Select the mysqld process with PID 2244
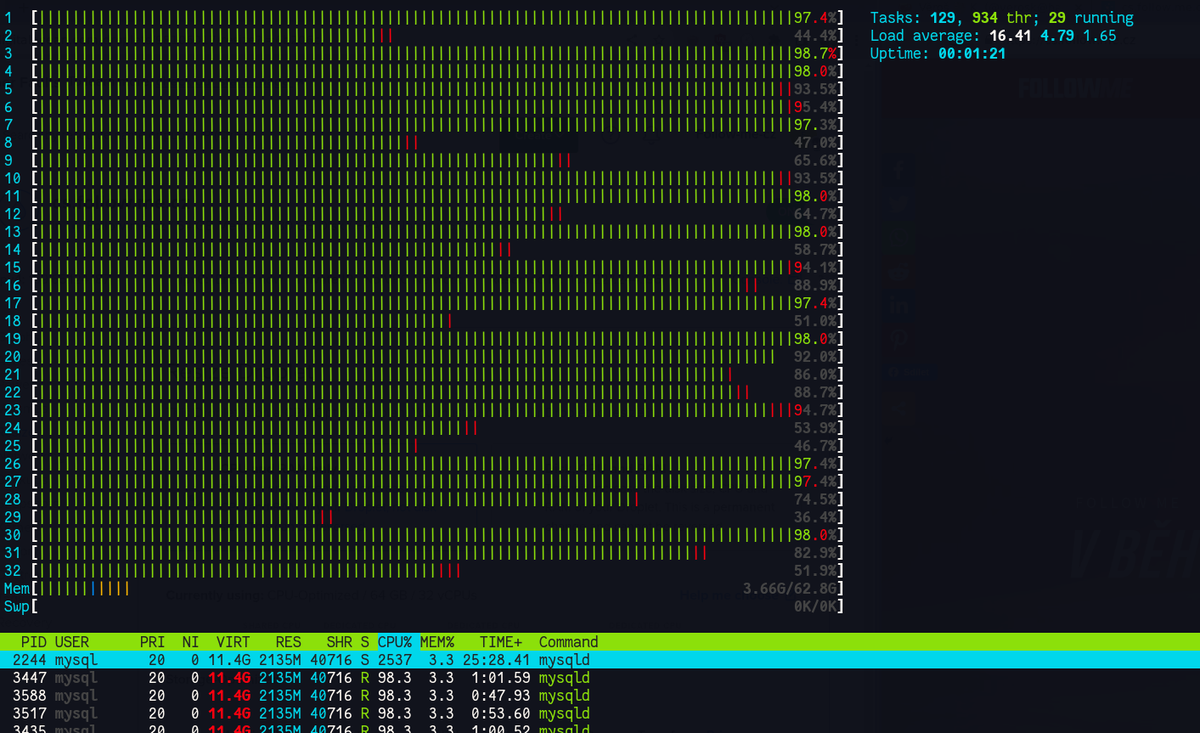Viewport: 1200px width, 733px height. tap(600, 660)
